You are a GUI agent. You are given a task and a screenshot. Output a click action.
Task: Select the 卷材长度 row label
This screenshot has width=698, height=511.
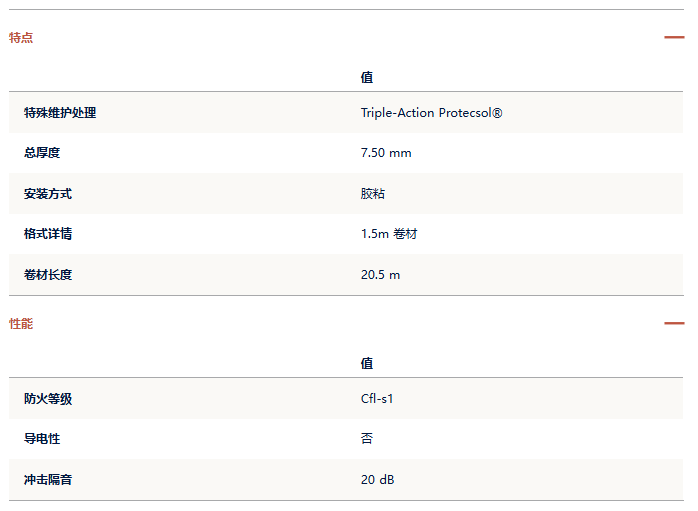48,275
